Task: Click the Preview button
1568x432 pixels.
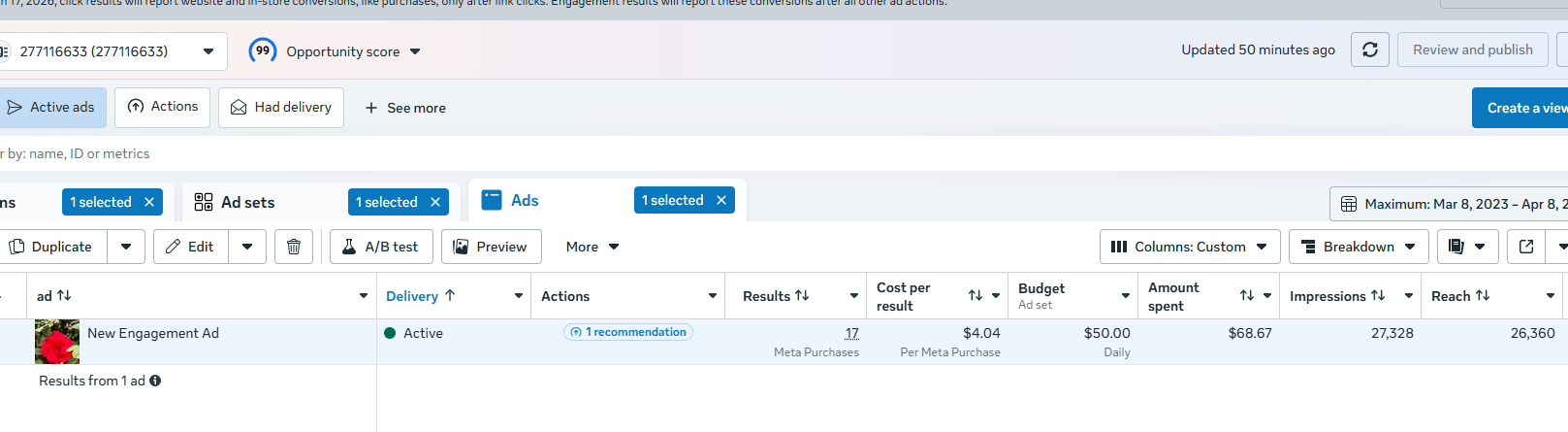Action: (x=491, y=247)
